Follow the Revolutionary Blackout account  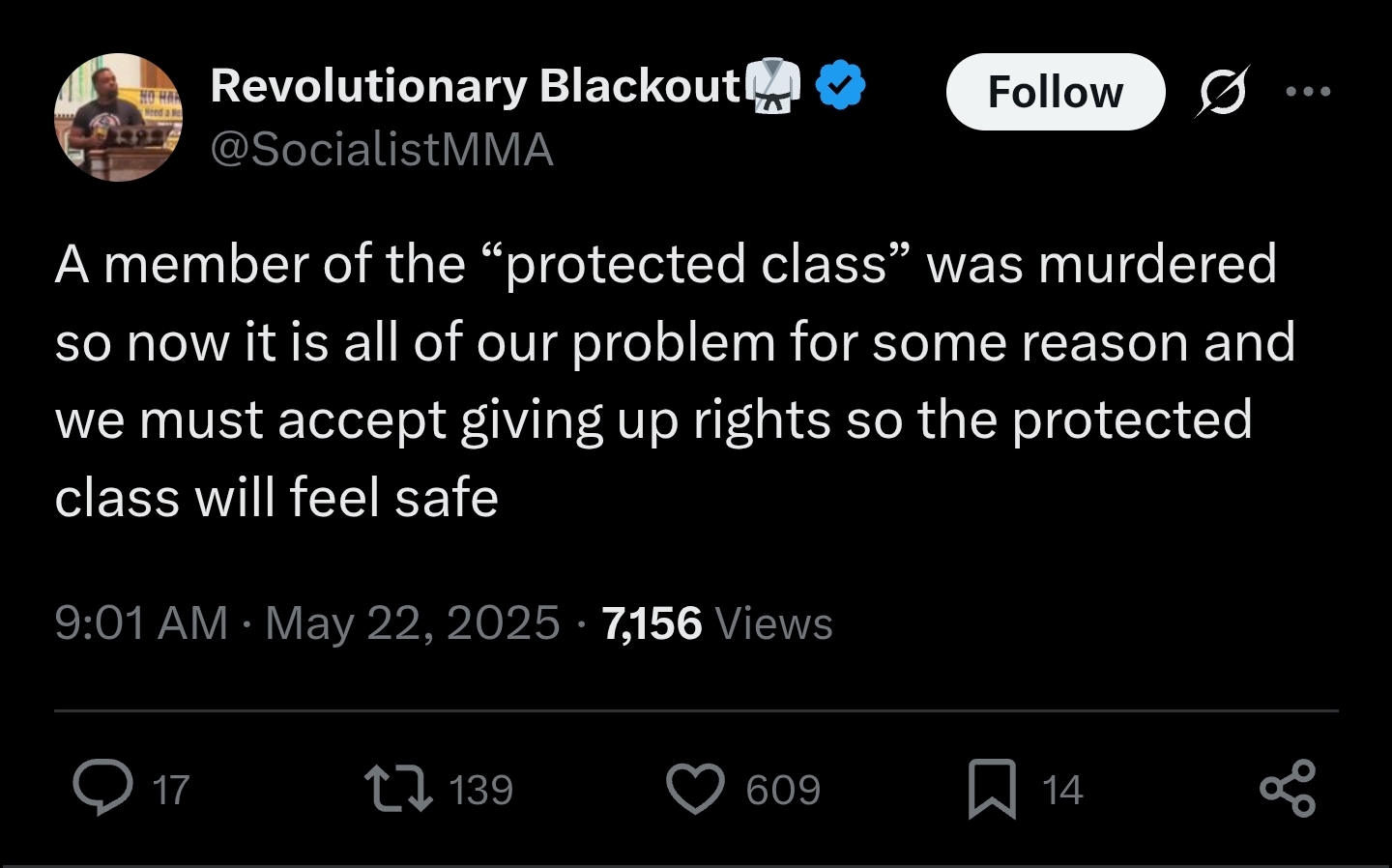(1055, 92)
